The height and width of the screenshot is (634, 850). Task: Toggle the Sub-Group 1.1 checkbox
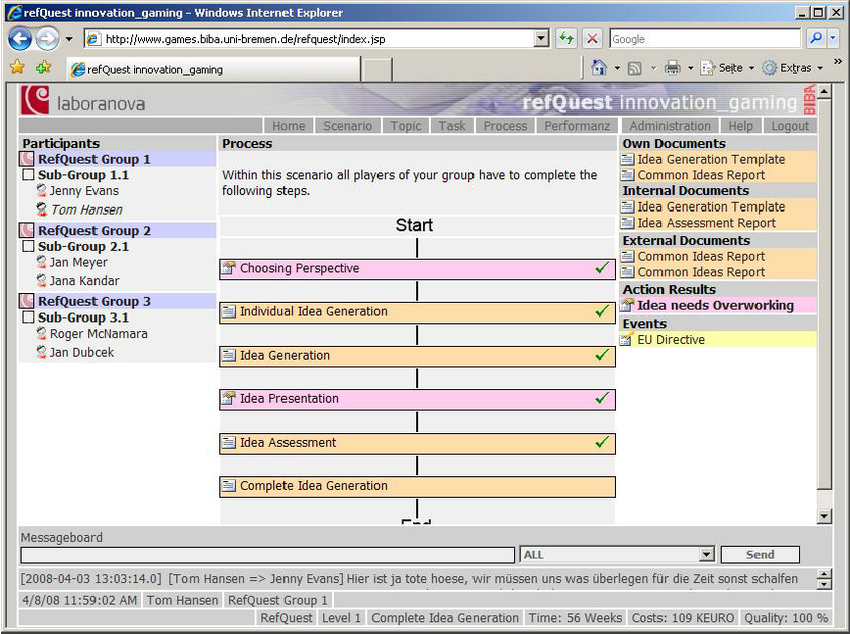[x=29, y=175]
